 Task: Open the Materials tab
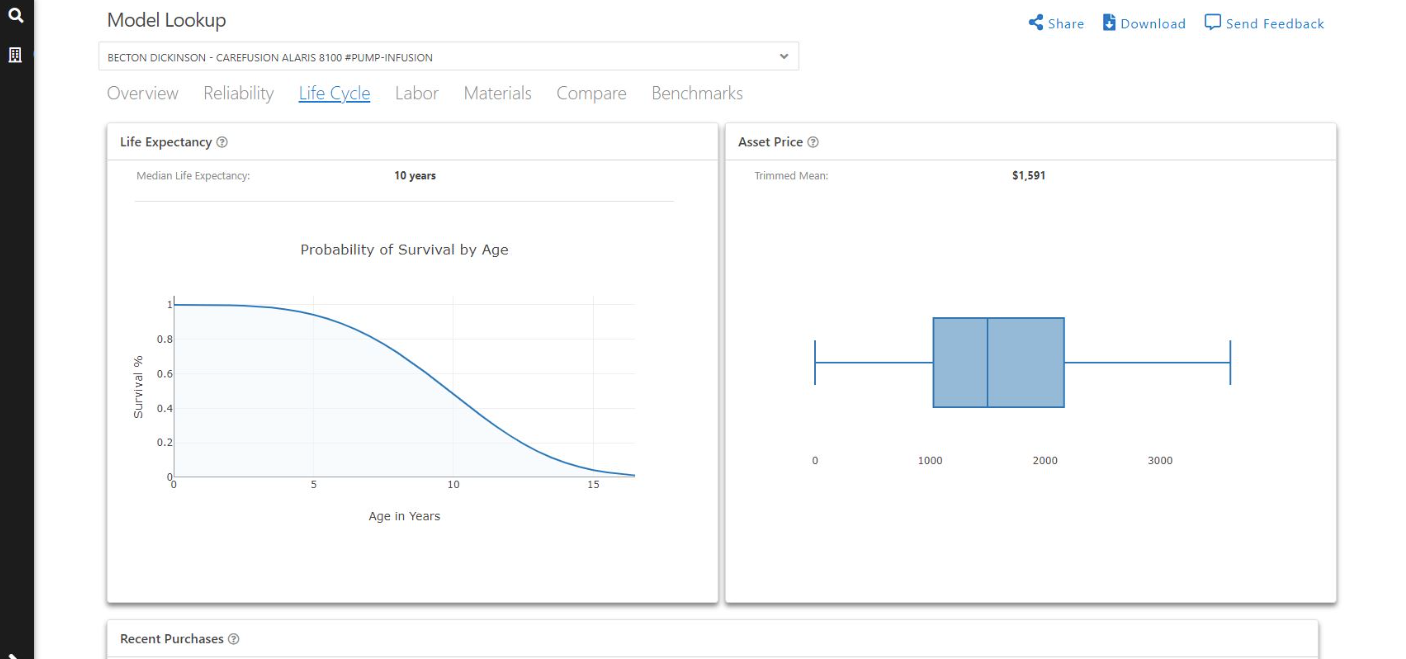click(497, 93)
